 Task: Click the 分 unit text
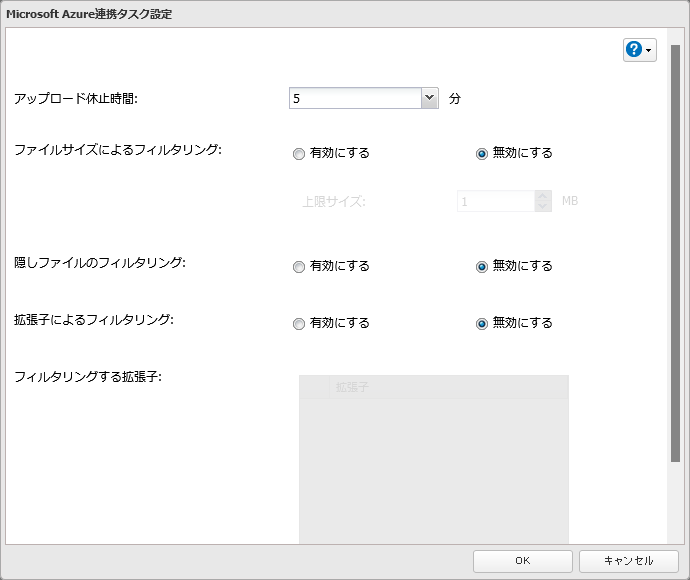click(x=455, y=99)
